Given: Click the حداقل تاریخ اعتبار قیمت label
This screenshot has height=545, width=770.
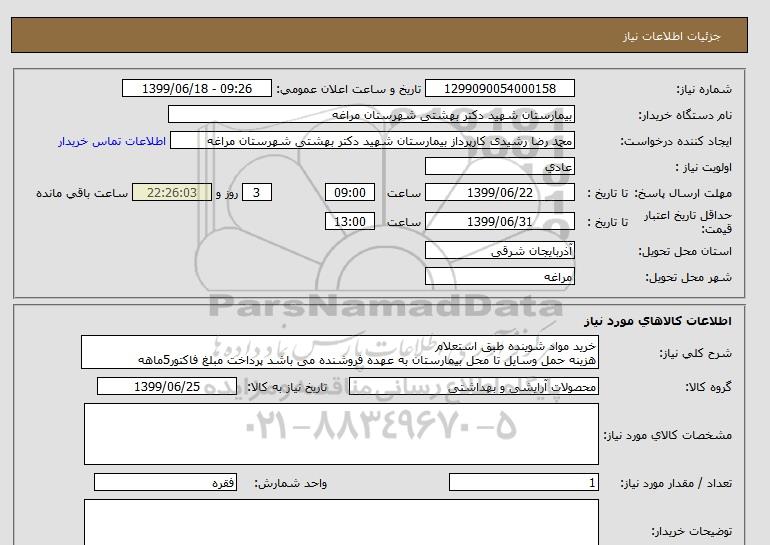Looking at the screenshot, I should [688, 222].
